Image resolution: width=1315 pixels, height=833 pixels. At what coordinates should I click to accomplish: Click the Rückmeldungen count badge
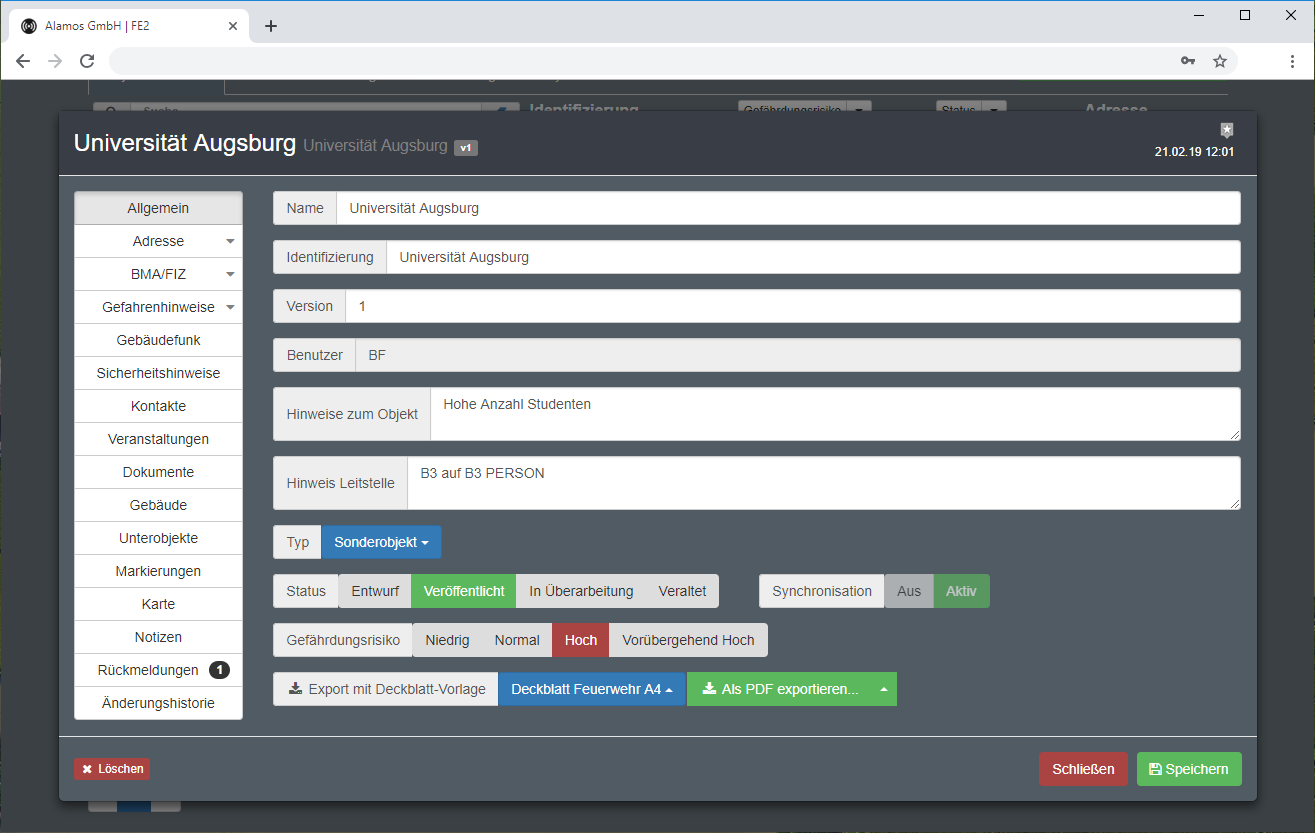point(219,670)
